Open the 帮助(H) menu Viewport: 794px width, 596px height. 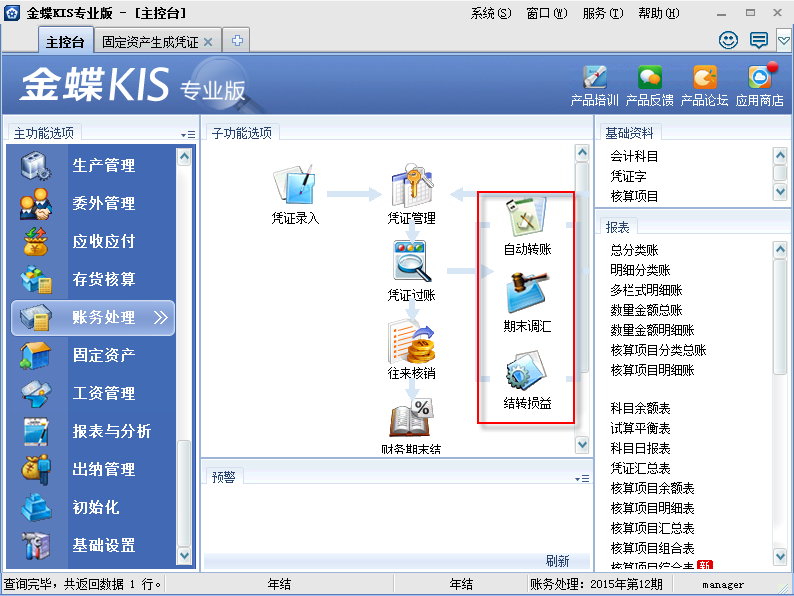(x=658, y=14)
